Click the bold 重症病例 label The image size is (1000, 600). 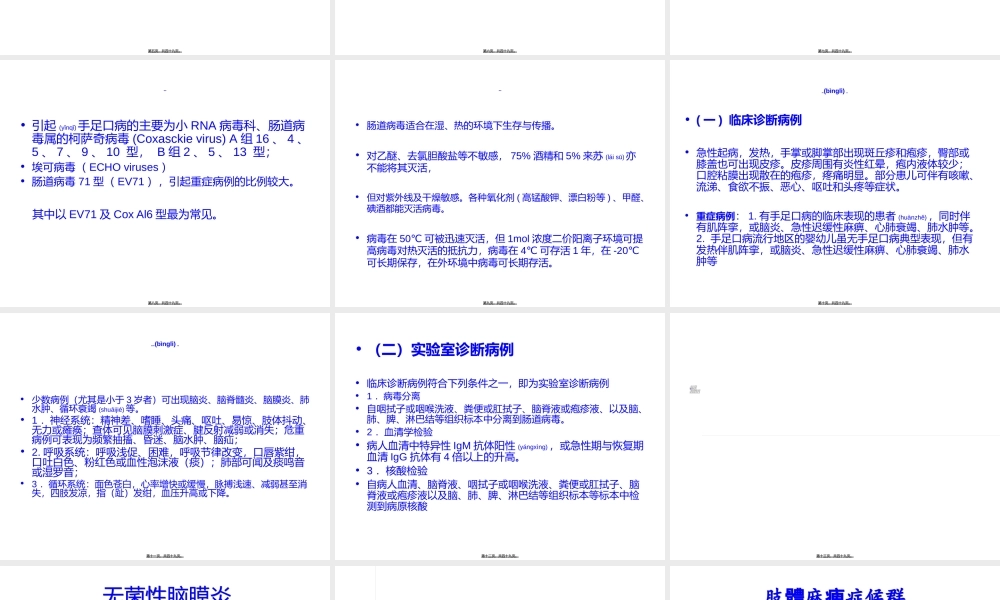713,216
